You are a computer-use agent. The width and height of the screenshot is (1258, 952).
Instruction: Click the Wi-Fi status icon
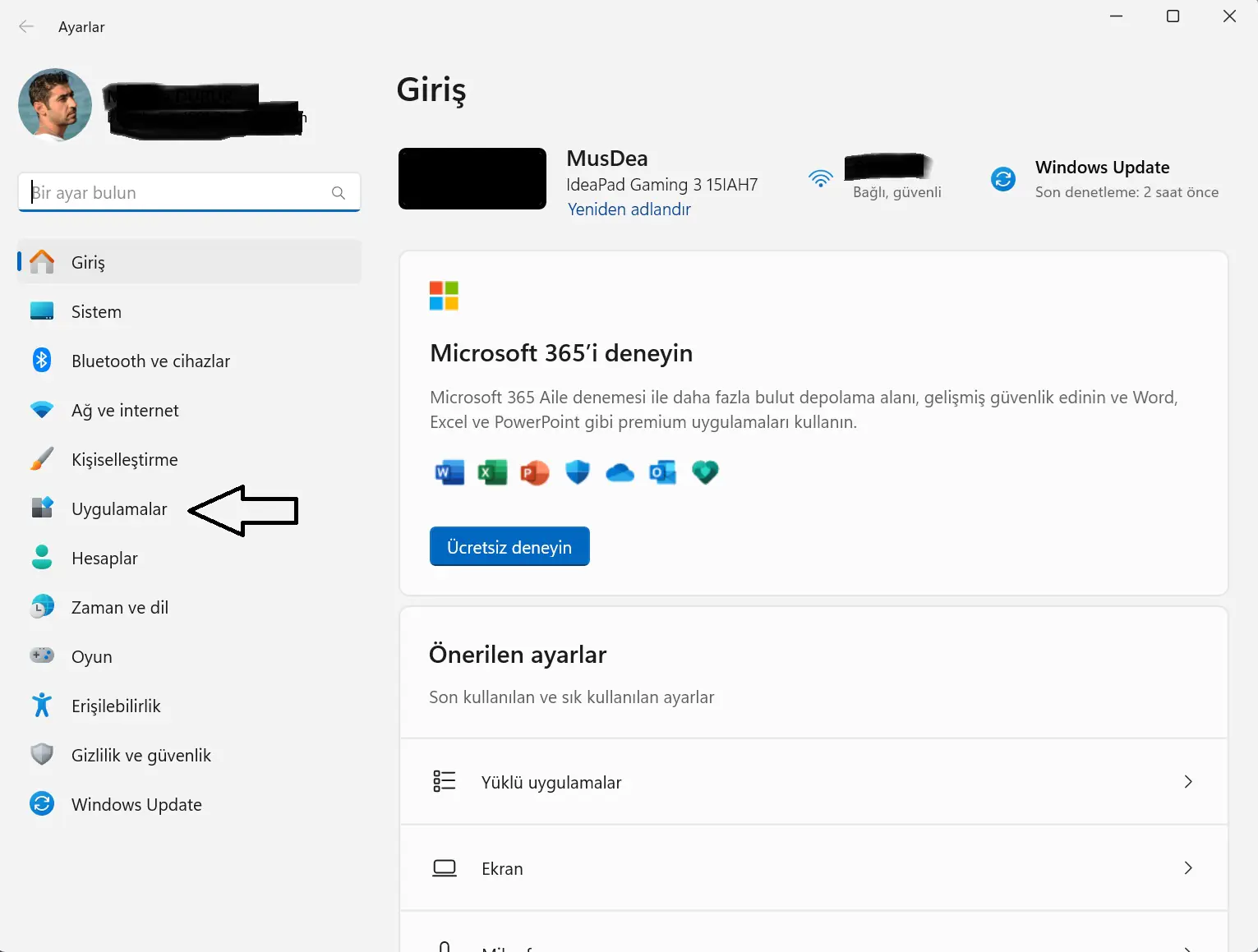(x=821, y=179)
